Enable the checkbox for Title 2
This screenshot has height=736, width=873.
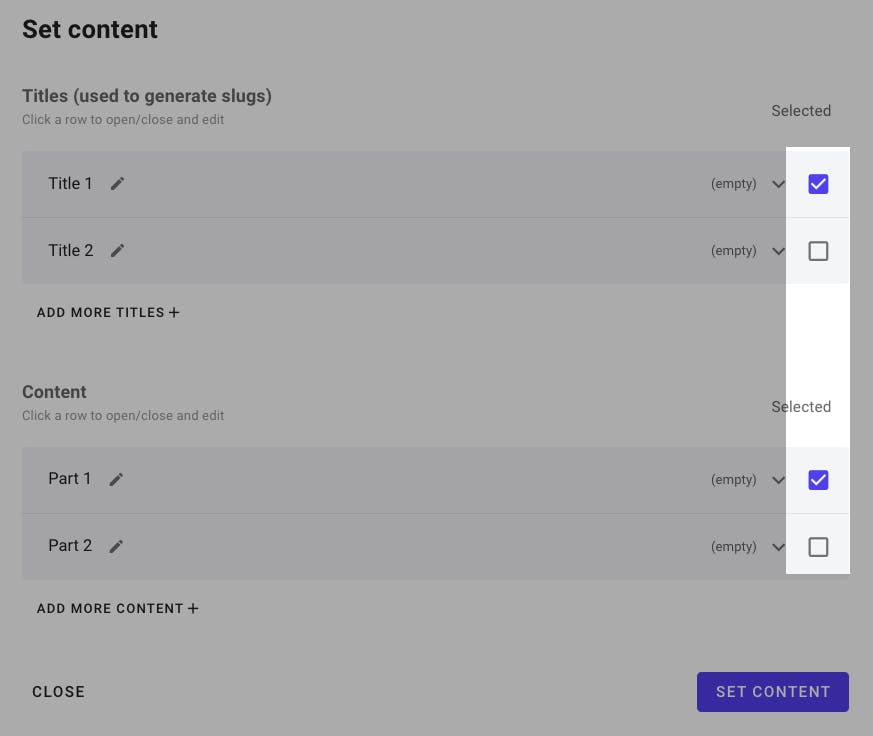click(818, 250)
